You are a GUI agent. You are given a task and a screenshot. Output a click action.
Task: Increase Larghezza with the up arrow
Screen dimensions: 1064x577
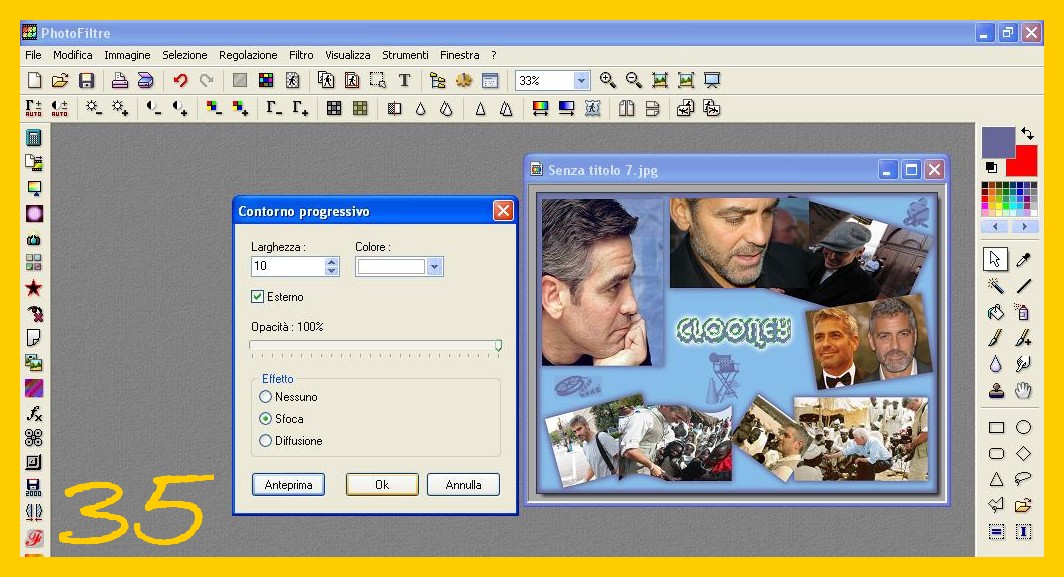coord(332,262)
